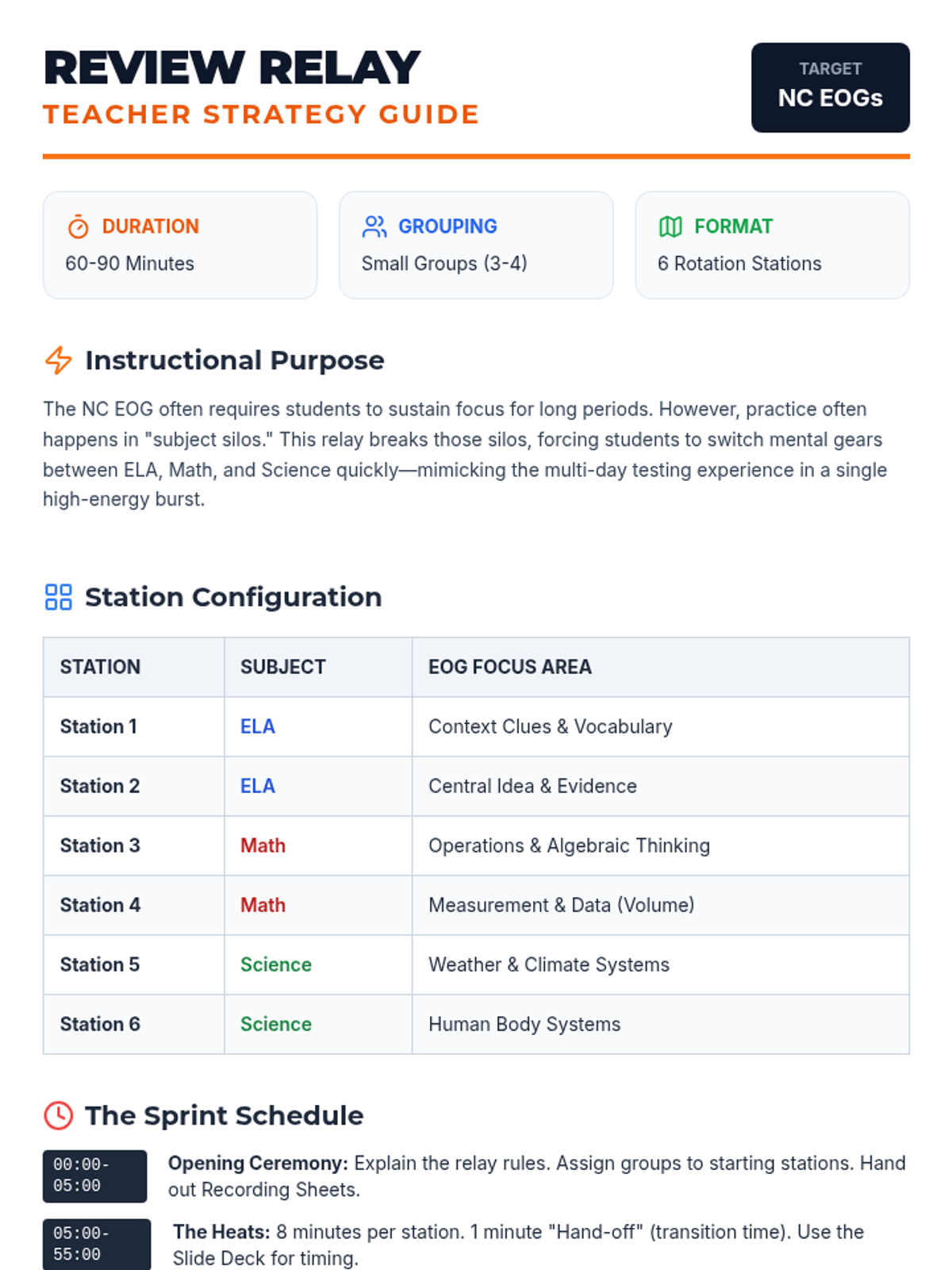The width and height of the screenshot is (952, 1270).
Task: Click the Station 1 ELA subject label
Action: tap(258, 726)
